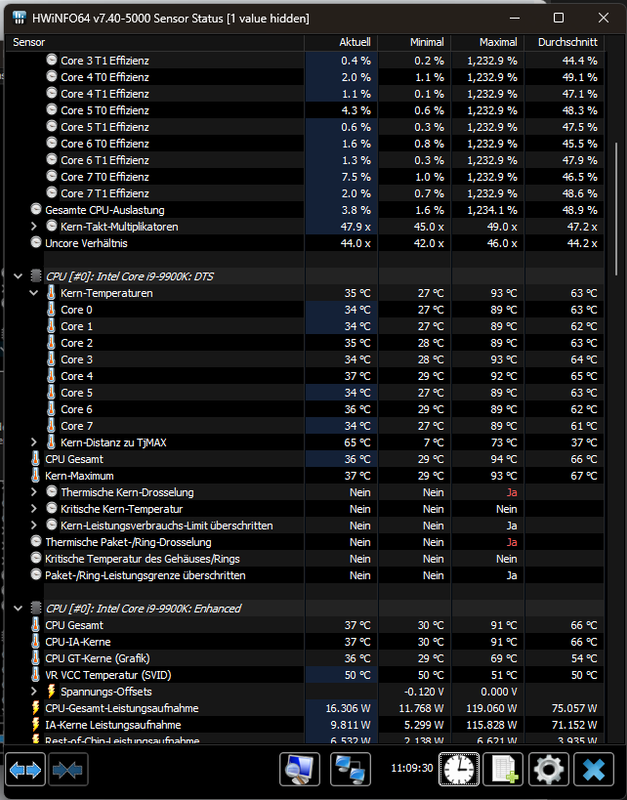Select Kritische Temperatur des Gehäuses/Rings row

tap(305, 559)
